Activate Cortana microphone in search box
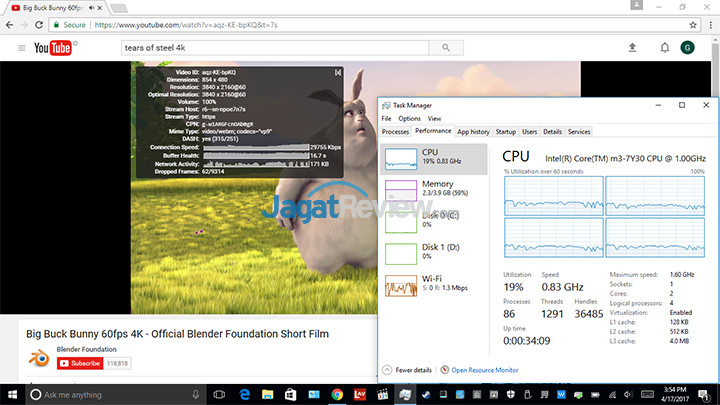This screenshot has height=405, width=720. (196, 394)
